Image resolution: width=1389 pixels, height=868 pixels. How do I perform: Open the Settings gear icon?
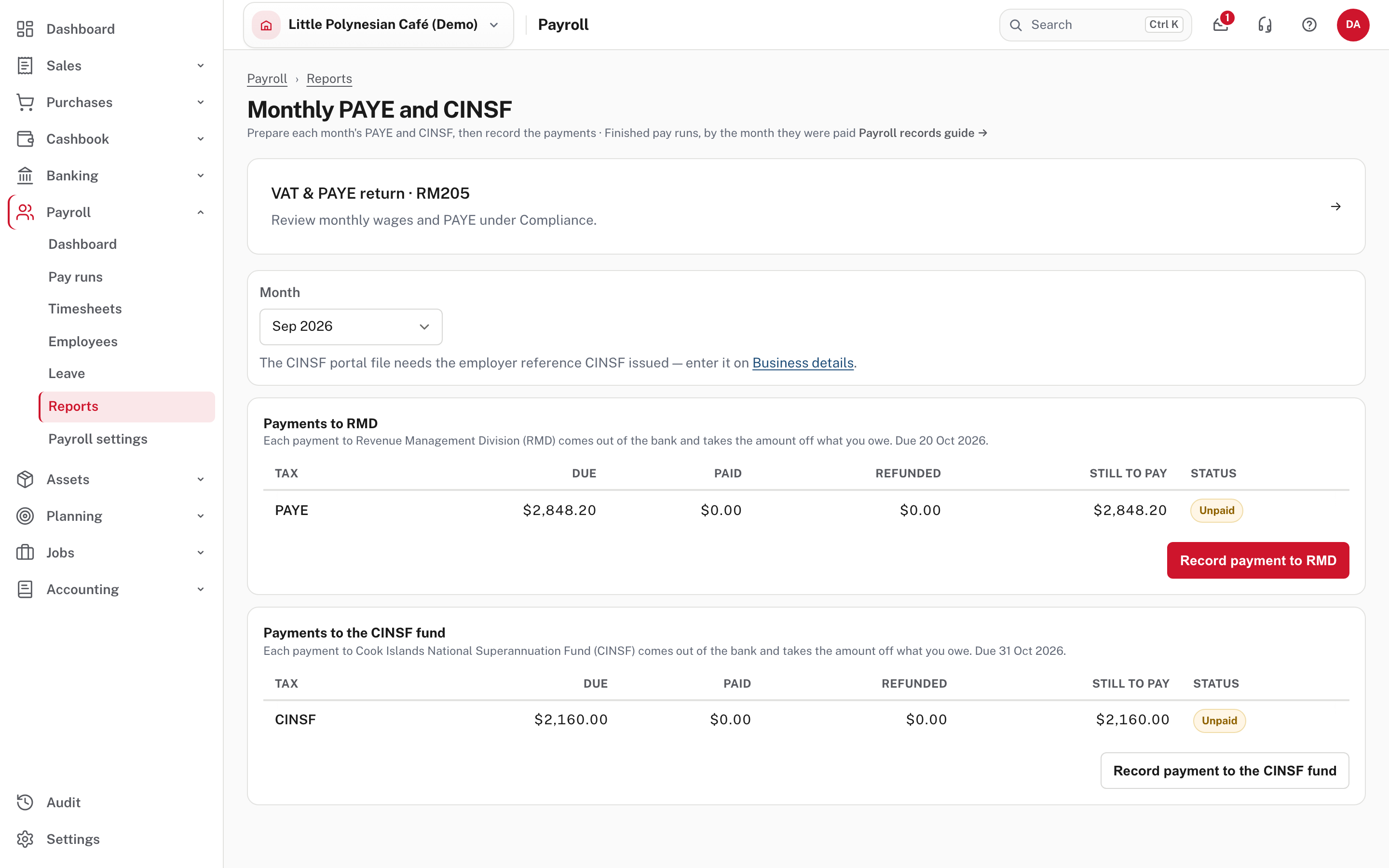pyautogui.click(x=25, y=839)
